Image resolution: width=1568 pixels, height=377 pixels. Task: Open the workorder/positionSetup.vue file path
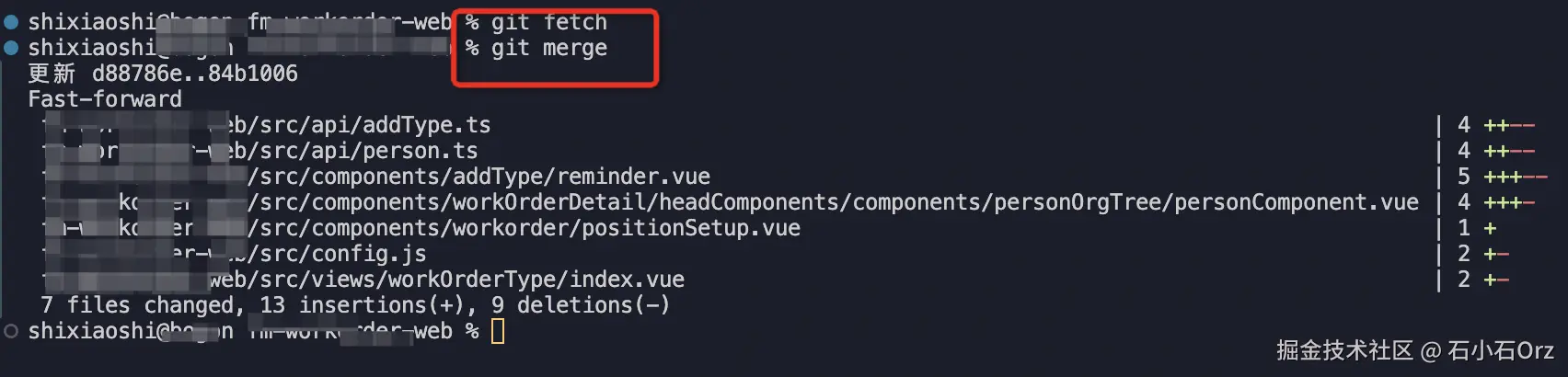click(524, 228)
